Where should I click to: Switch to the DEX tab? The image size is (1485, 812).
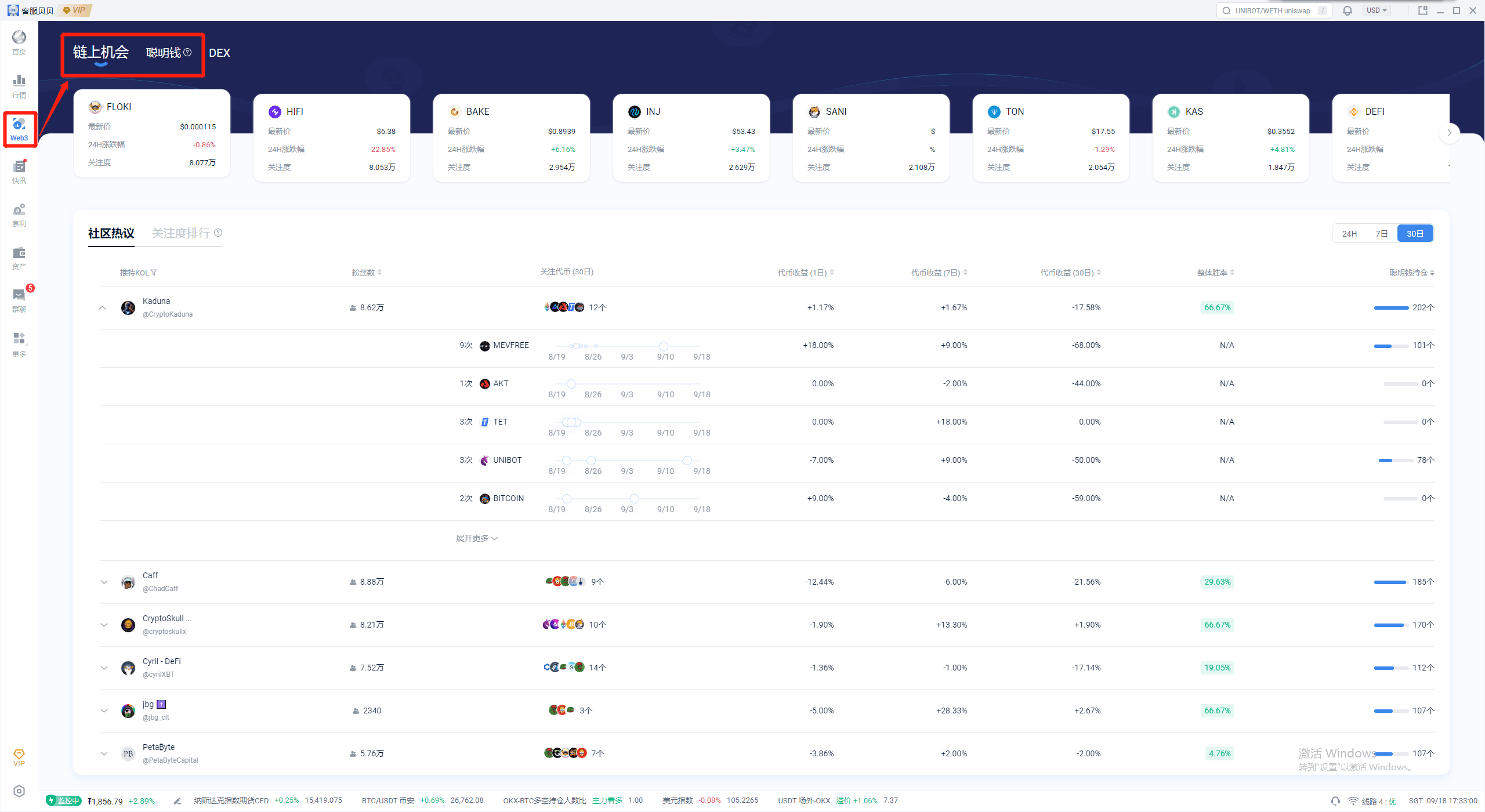(219, 53)
